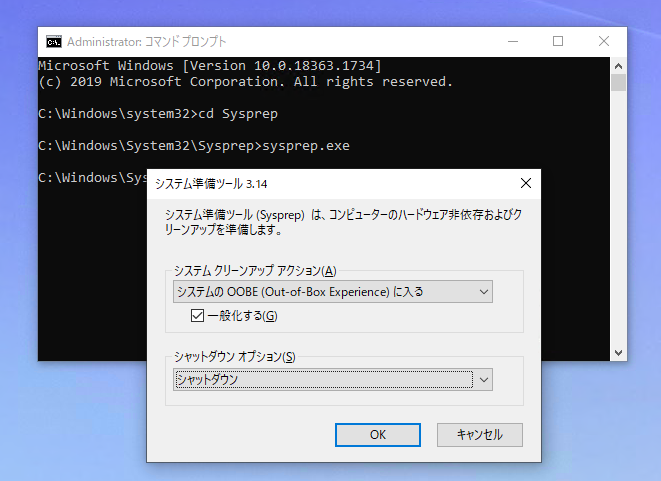The image size is (661, 481).
Task: Click the Microsoft Windows version line
Action: [210, 66]
